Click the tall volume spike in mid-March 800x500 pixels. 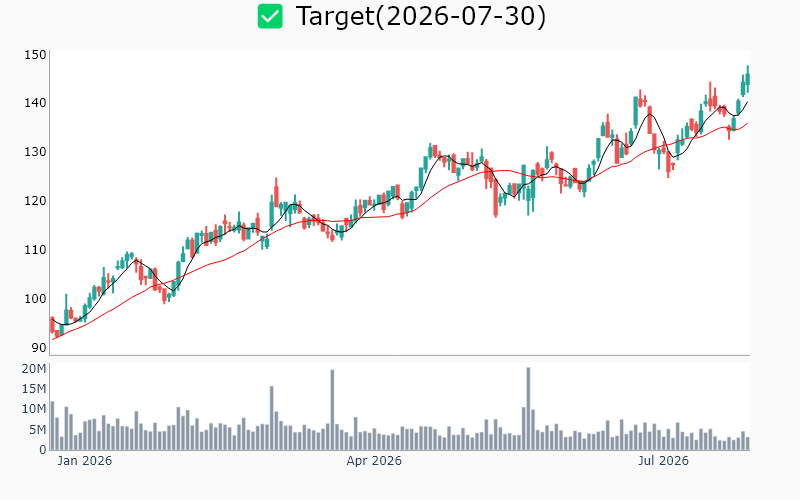coord(332,410)
